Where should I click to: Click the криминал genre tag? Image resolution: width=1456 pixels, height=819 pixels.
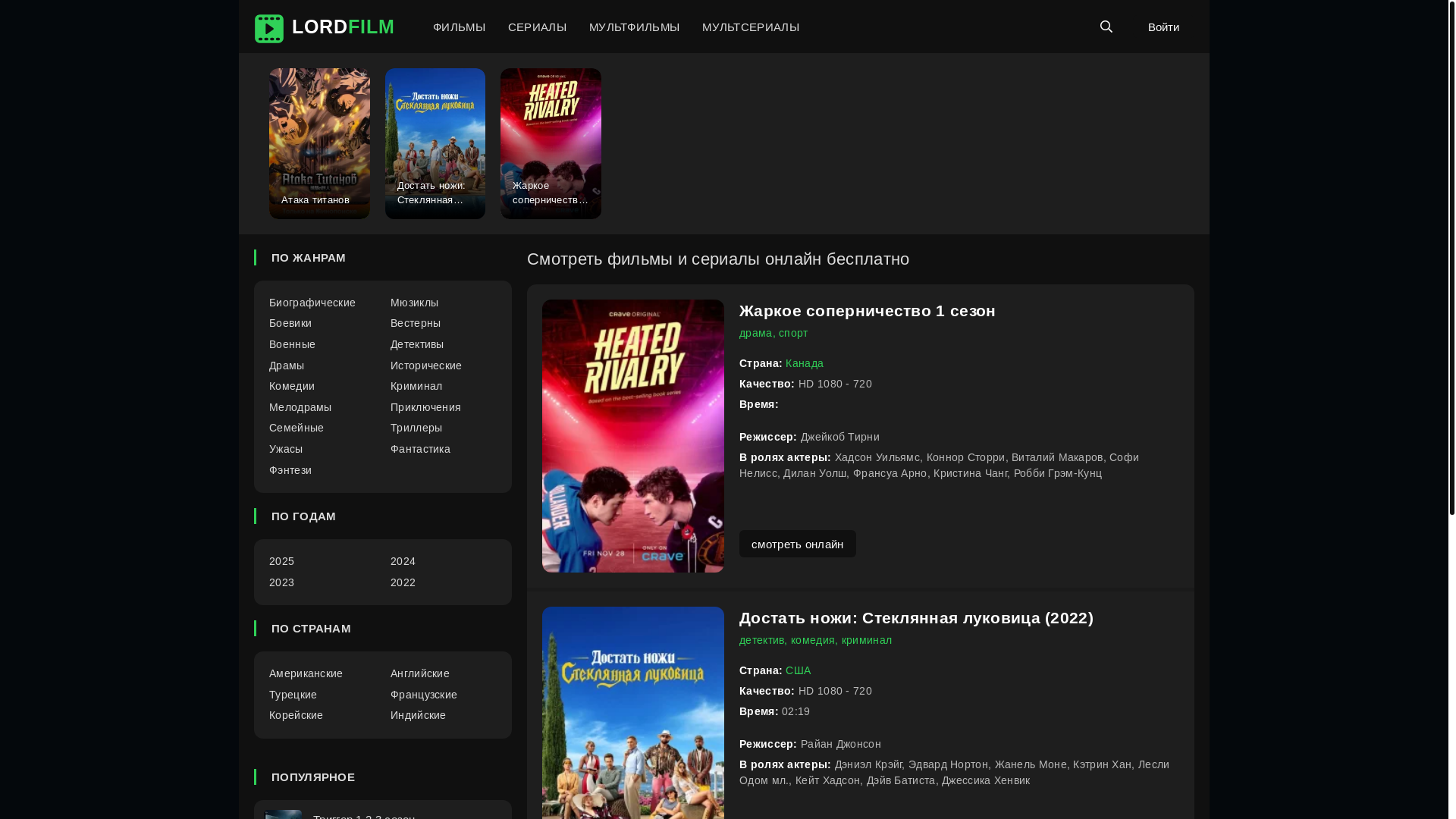867,640
